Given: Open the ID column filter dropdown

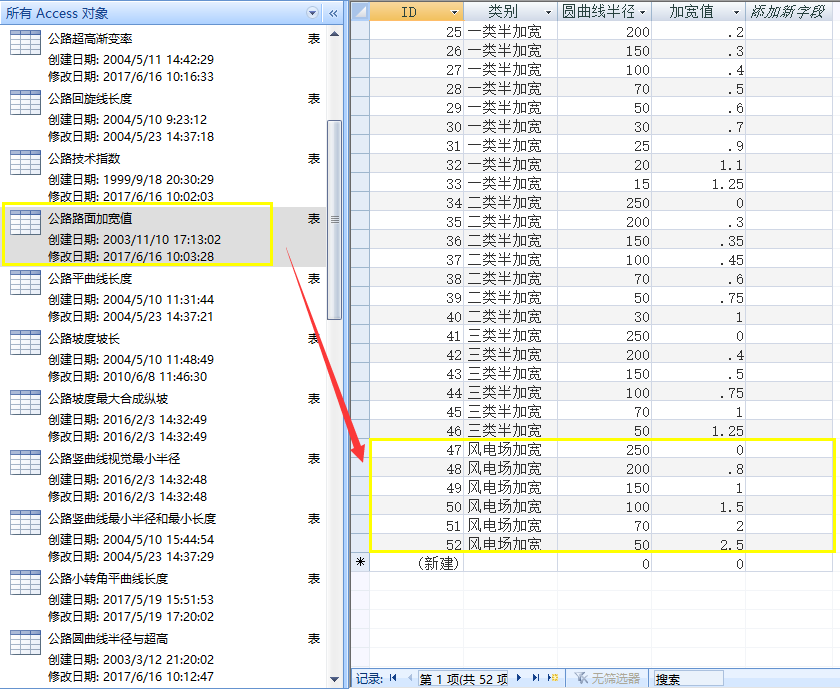Looking at the screenshot, I should click(x=455, y=11).
